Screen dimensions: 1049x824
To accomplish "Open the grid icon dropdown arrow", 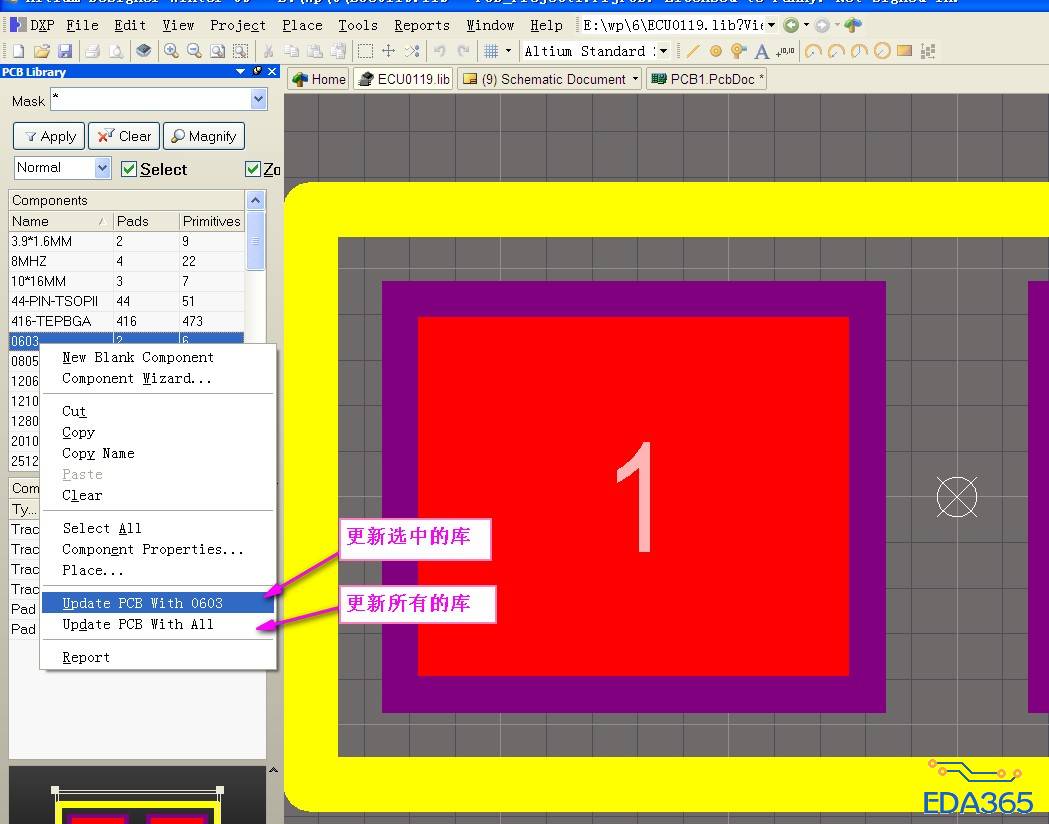I will [x=508, y=51].
